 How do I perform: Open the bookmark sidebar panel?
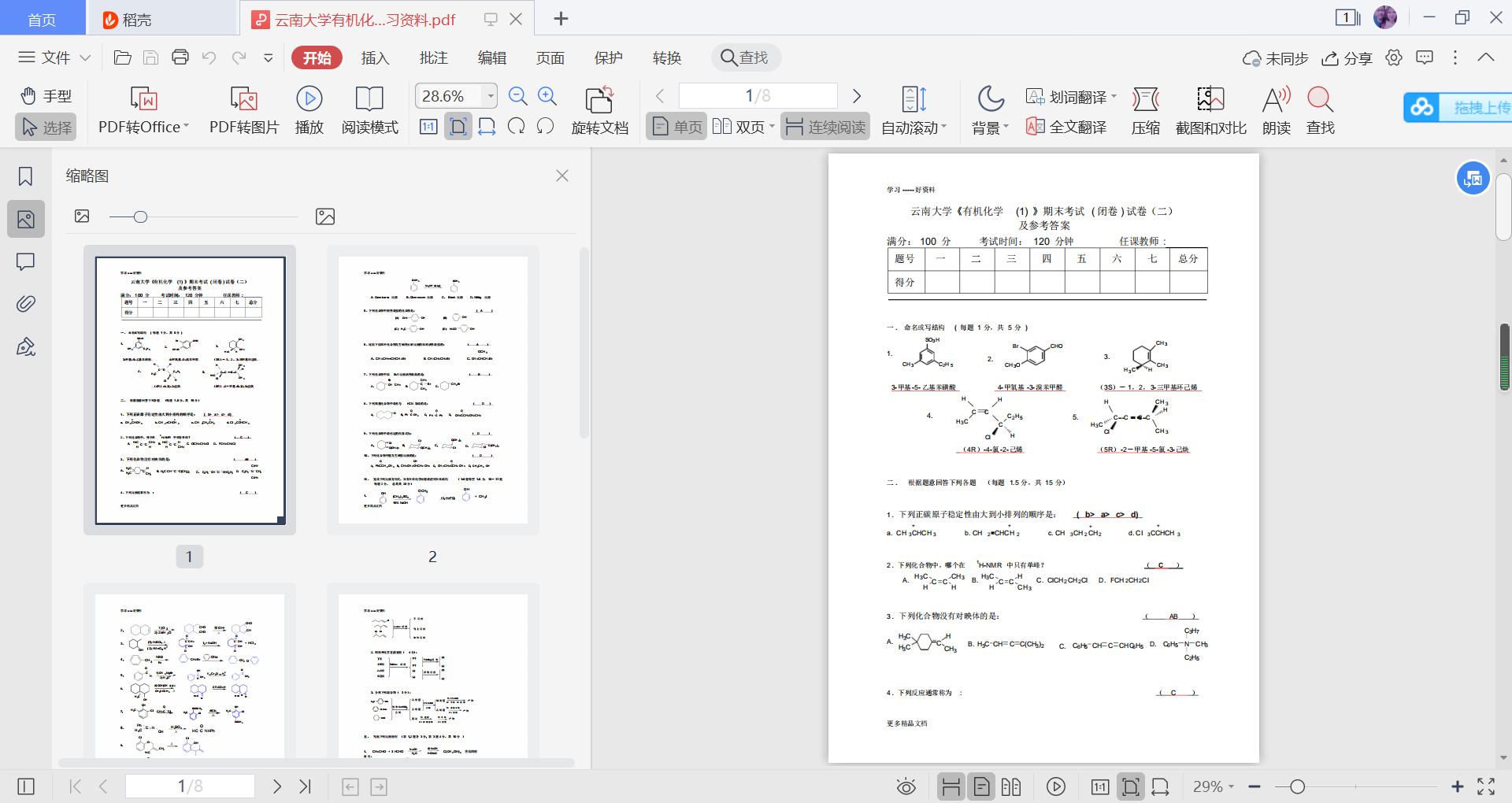[25, 176]
